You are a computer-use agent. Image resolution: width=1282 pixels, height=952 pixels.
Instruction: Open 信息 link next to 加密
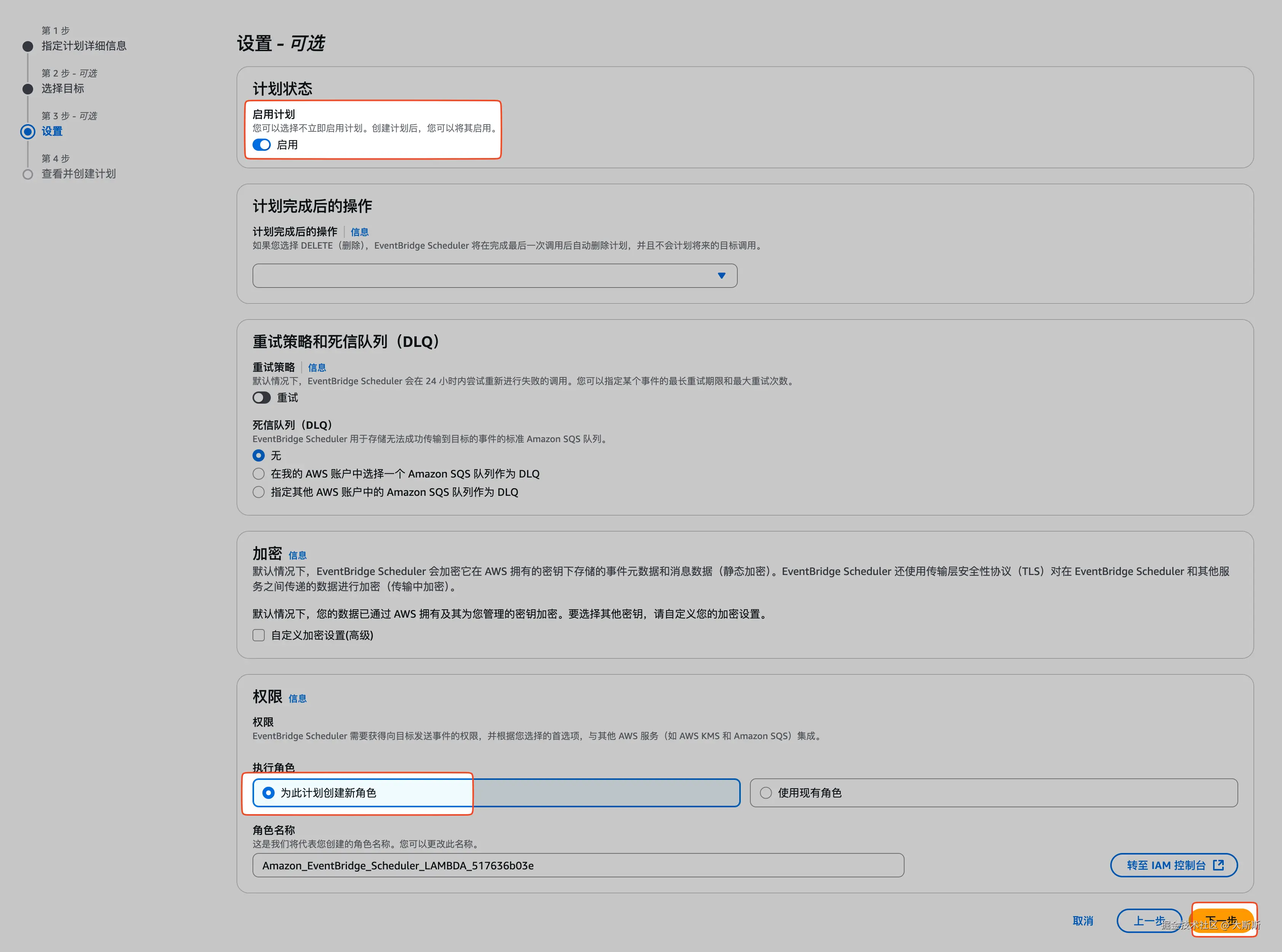297,556
